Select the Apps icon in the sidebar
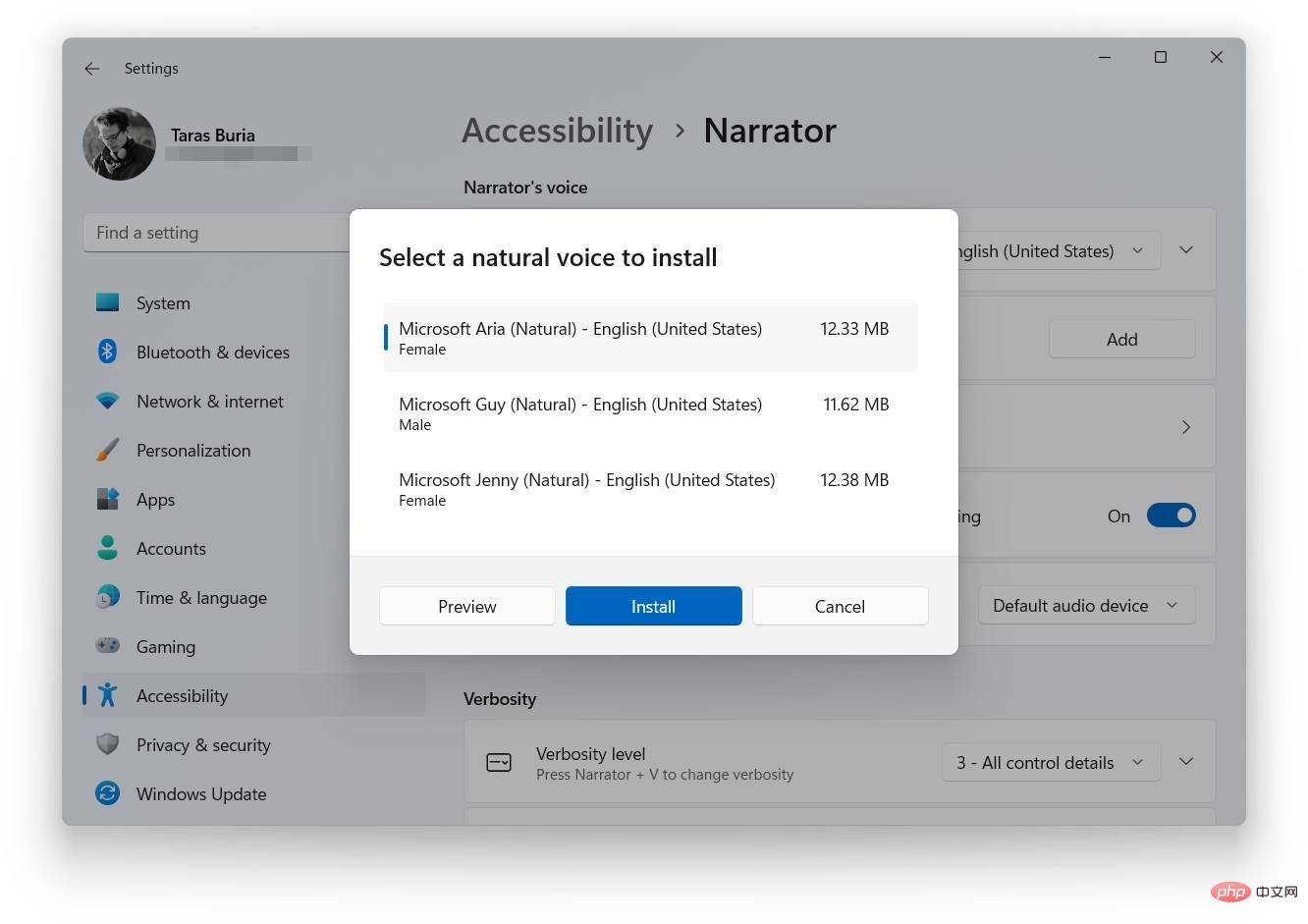Screen dimensions: 1308x924 (108, 499)
